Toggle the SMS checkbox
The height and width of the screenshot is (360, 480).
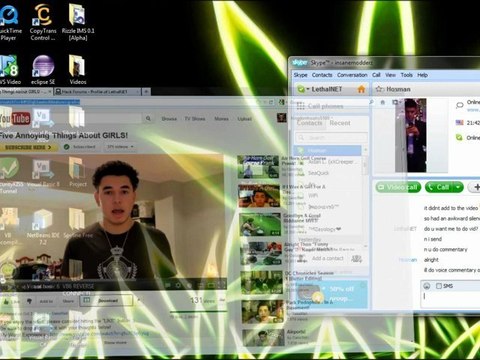439,286
